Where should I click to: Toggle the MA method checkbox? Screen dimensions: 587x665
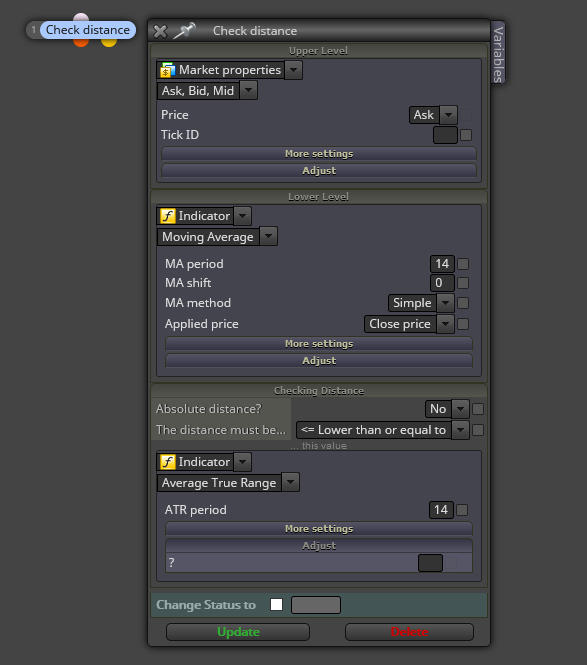(x=463, y=303)
